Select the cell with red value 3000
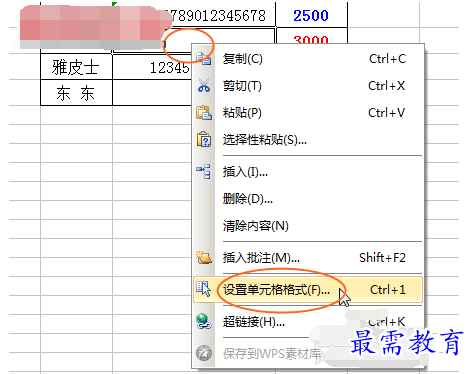The image size is (472, 374). pos(311,36)
